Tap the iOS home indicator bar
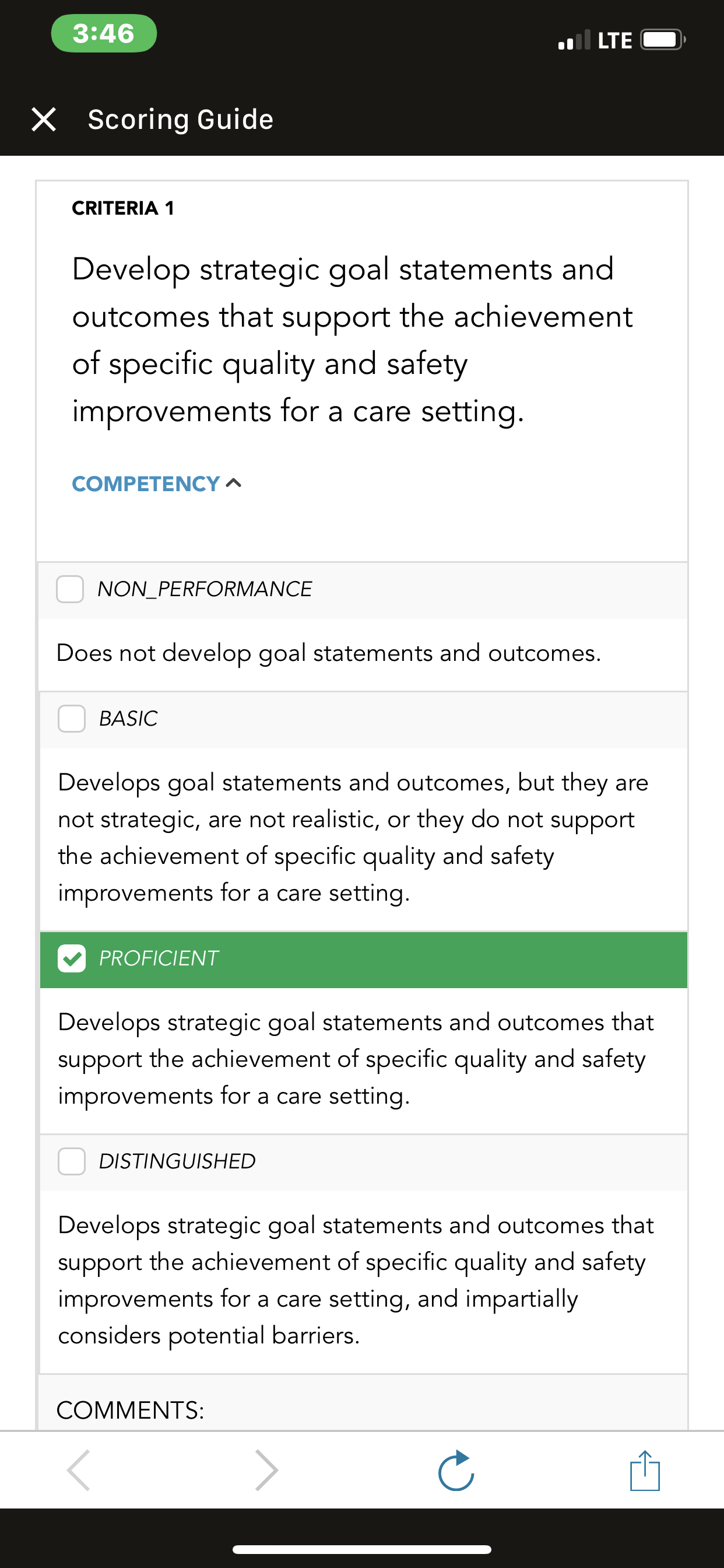The height and width of the screenshot is (1568, 724). pos(362,1550)
